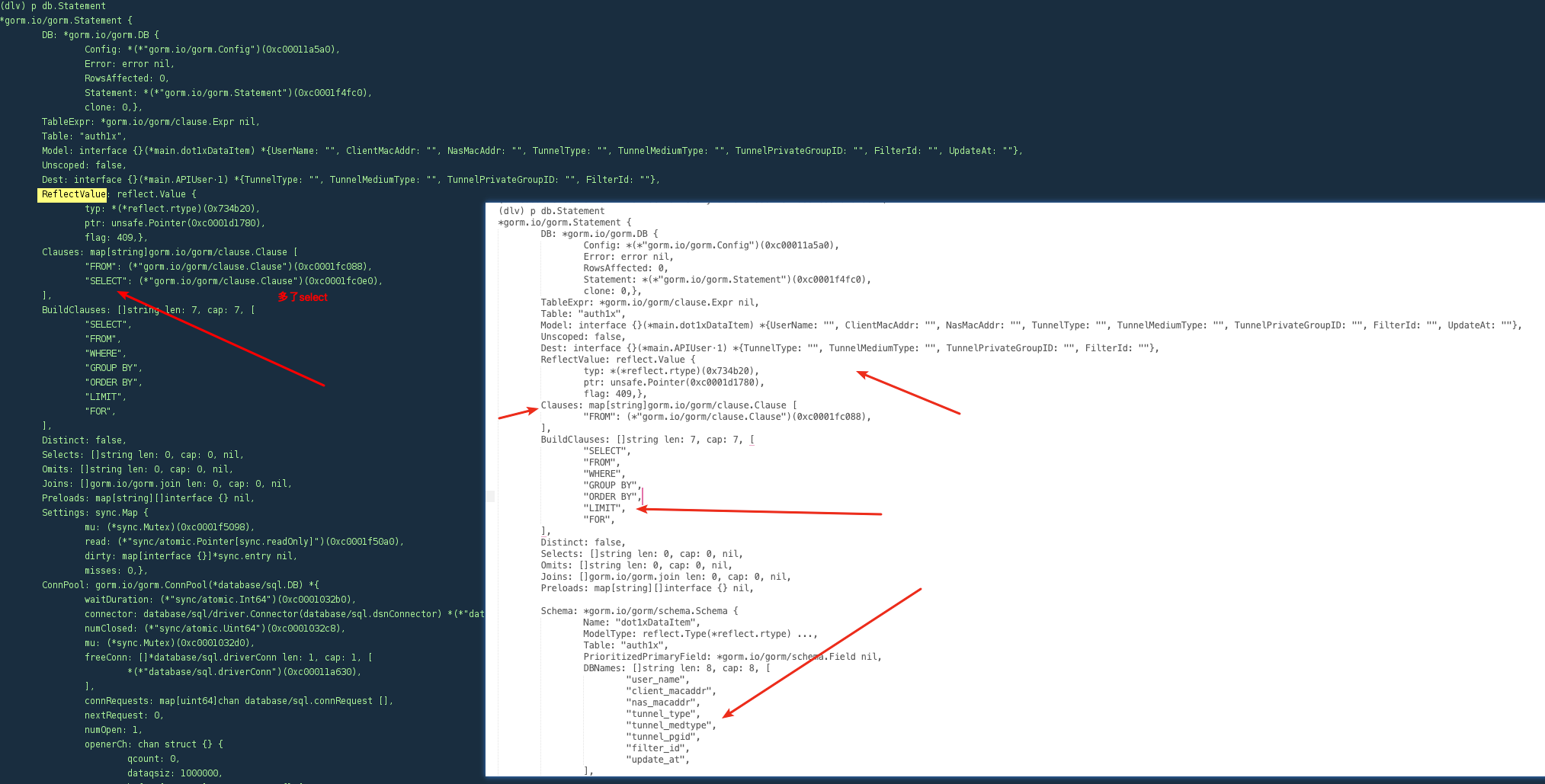
Task: Click the "update_at" DBNames entry
Action: [658, 760]
